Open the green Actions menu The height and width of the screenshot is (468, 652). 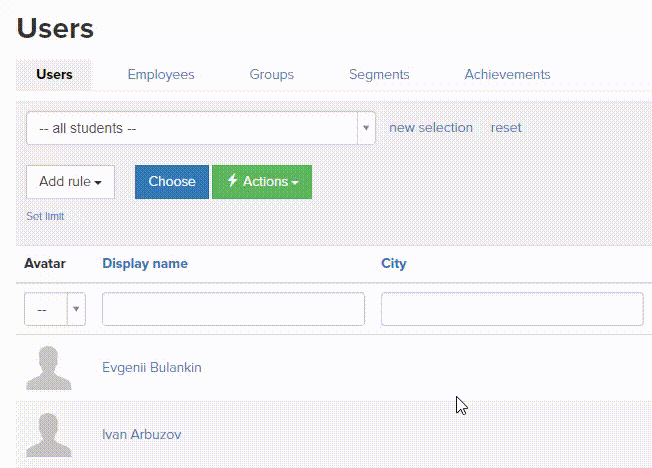point(262,182)
